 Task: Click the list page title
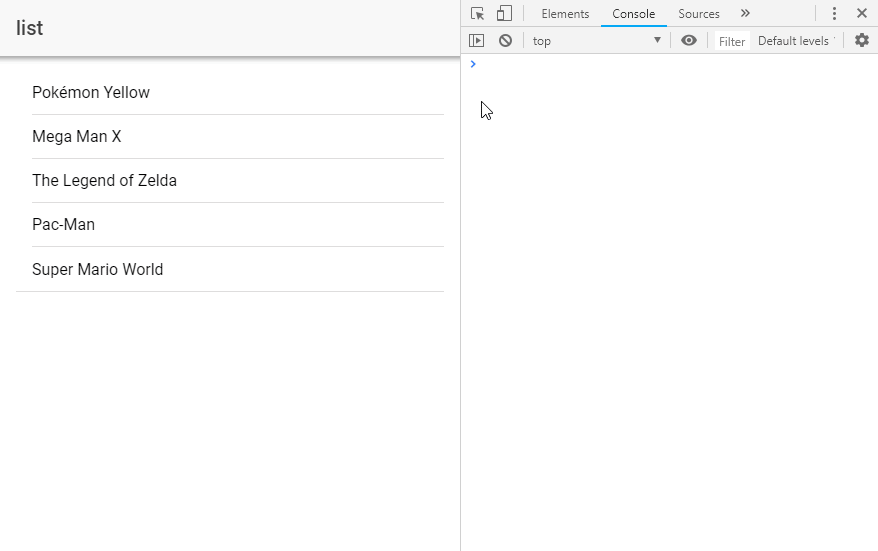30,28
